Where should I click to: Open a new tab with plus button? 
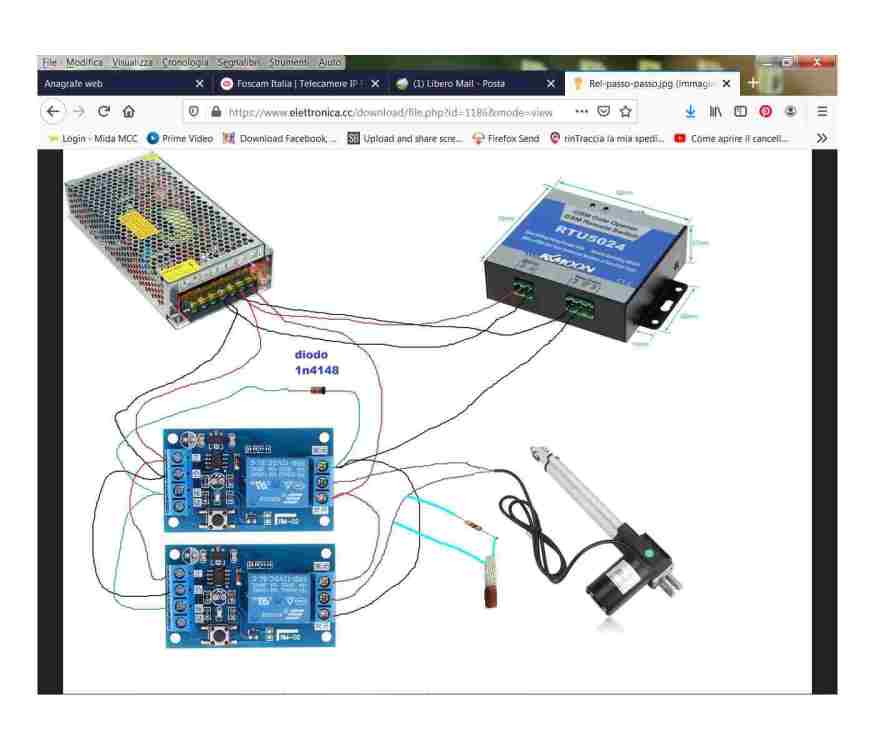tap(753, 83)
